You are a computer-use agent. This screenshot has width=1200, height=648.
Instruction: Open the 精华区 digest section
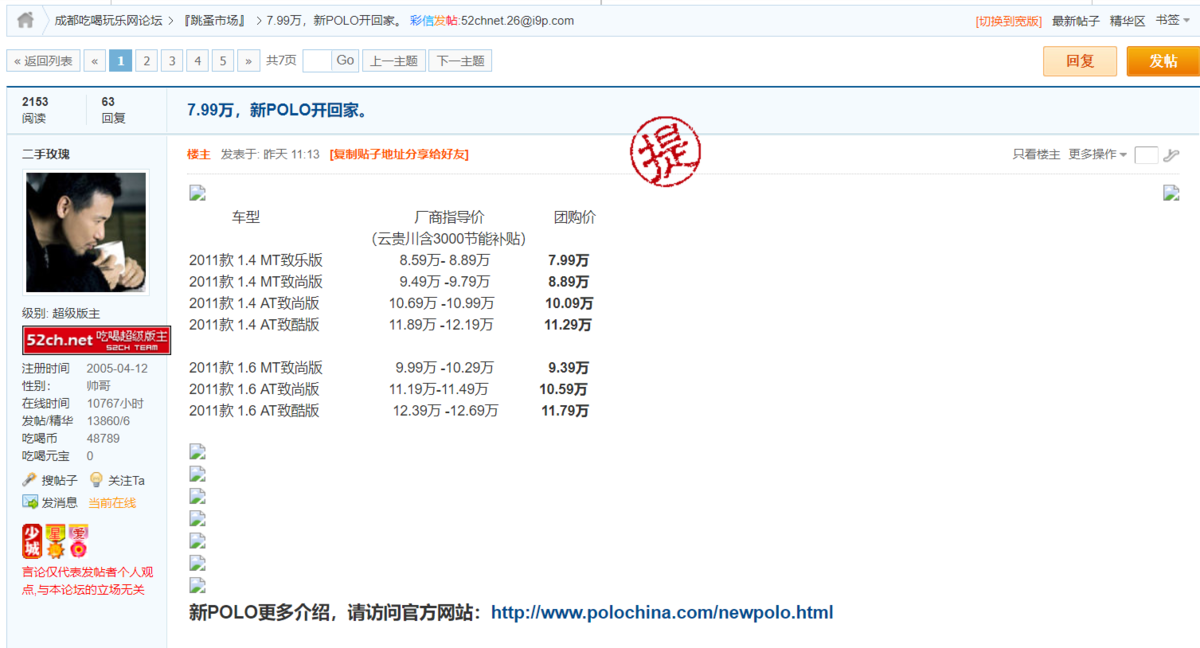[1128, 20]
